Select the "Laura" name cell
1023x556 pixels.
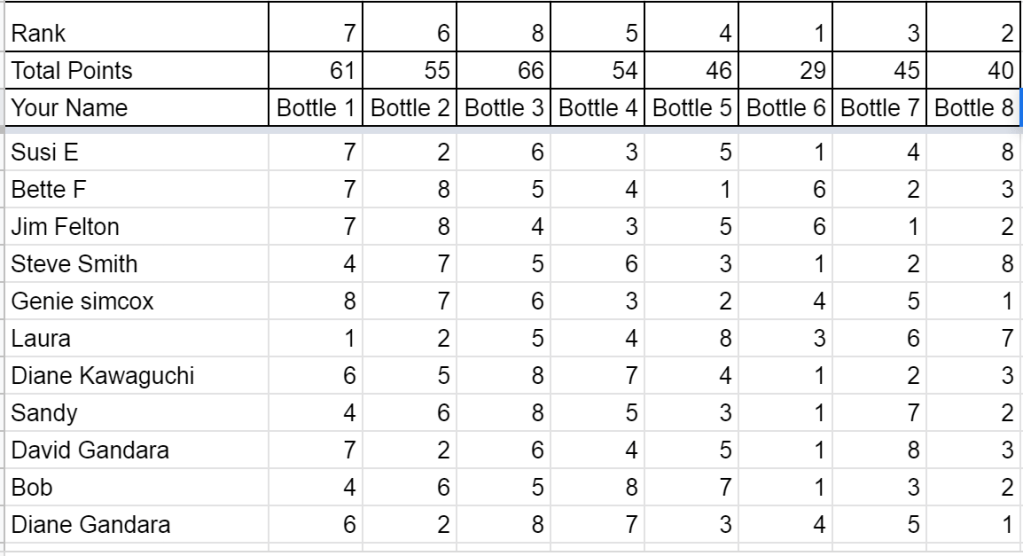click(135, 339)
